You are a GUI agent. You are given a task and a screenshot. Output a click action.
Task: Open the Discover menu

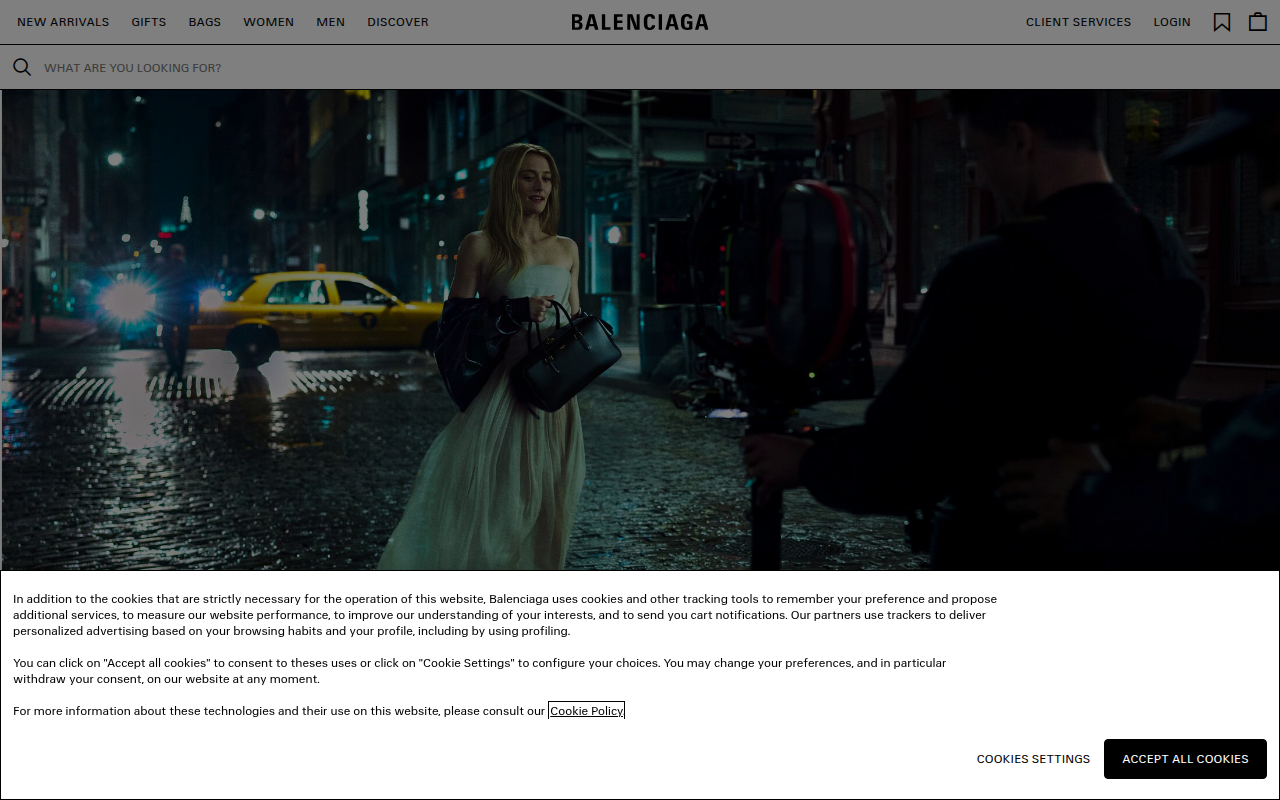click(398, 22)
